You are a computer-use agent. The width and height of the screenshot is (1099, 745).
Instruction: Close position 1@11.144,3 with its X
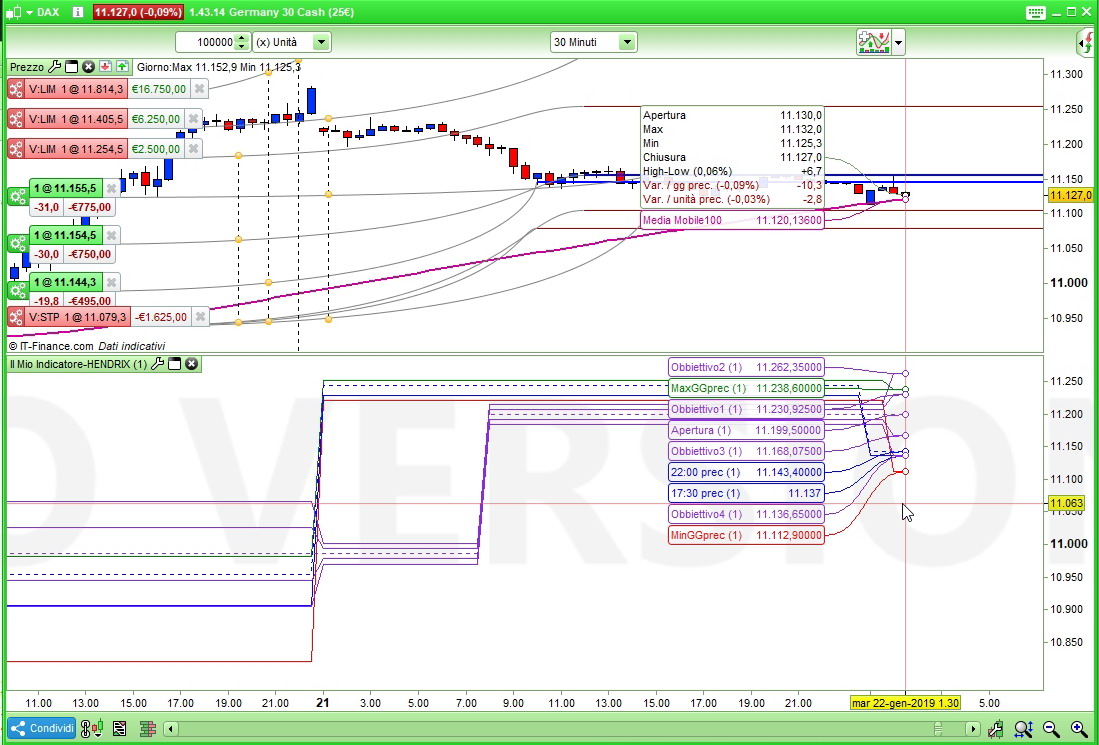pos(111,282)
